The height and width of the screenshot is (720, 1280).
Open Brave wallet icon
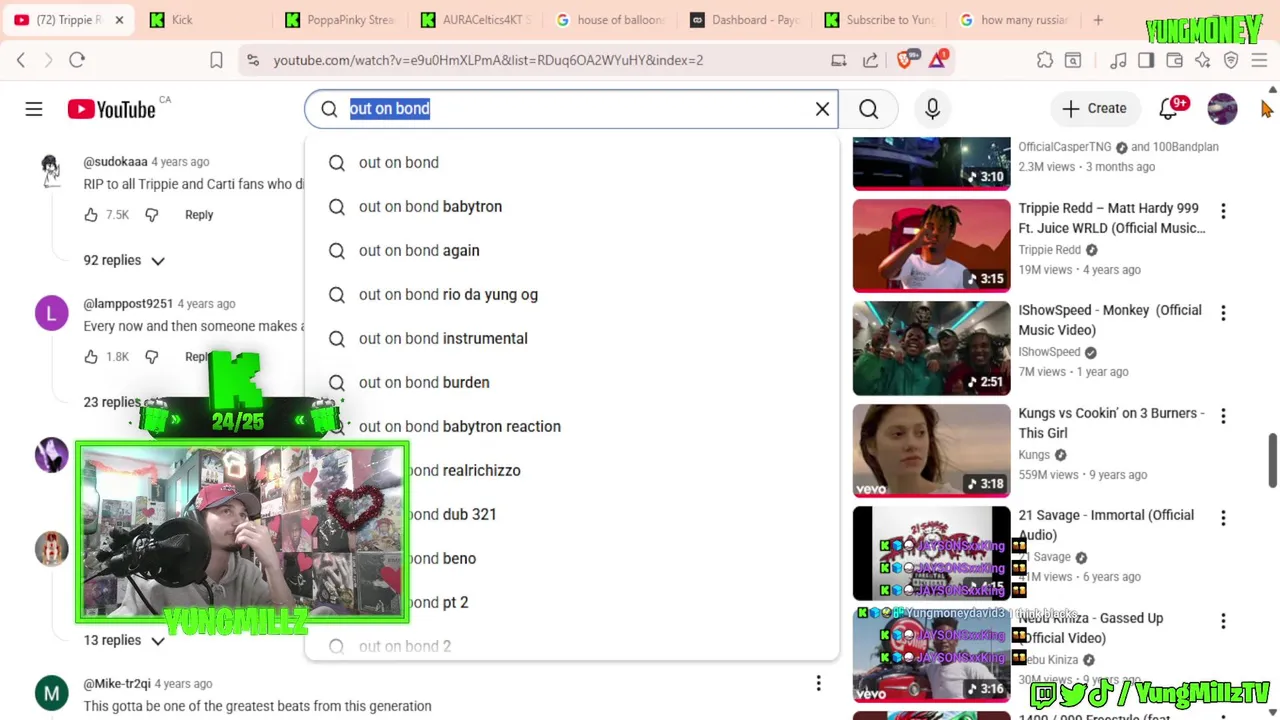[1175, 60]
